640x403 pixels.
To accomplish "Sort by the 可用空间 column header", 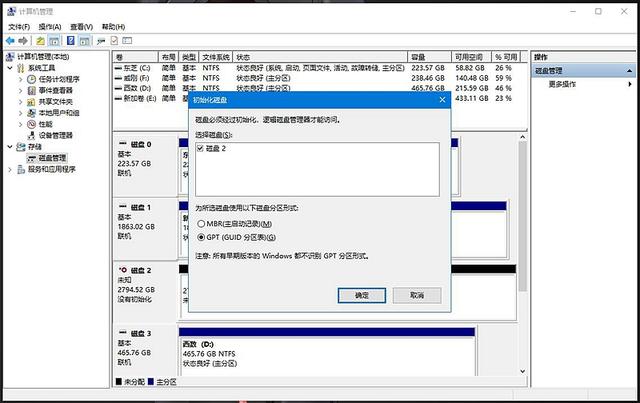I will pos(471,57).
